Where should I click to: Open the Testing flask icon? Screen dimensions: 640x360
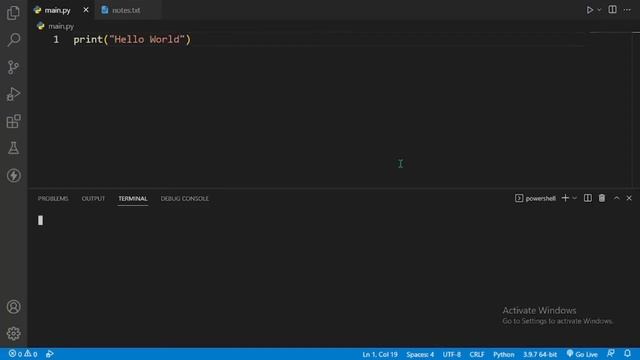click(13, 148)
